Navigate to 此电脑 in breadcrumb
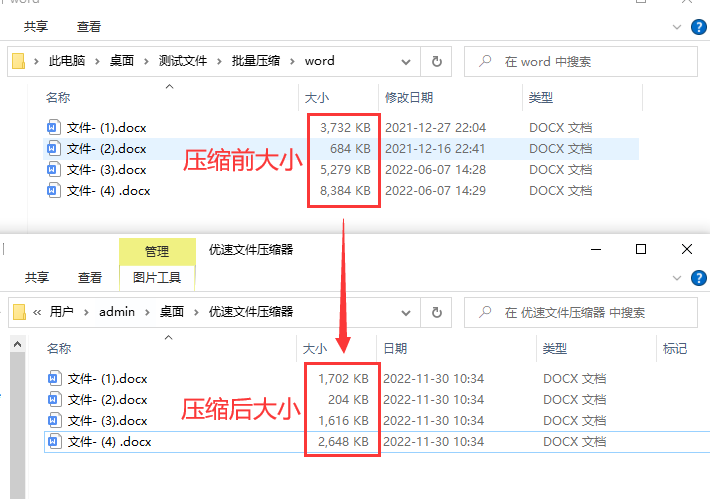 pos(67,61)
